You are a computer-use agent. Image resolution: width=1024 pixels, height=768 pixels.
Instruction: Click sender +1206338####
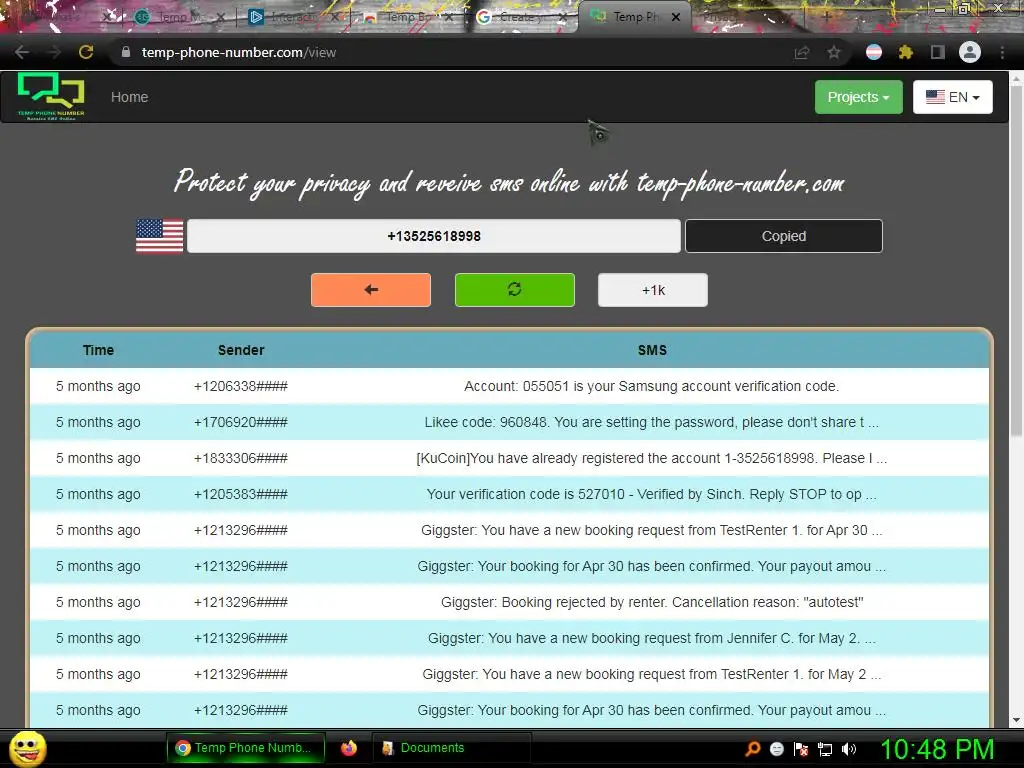241,386
